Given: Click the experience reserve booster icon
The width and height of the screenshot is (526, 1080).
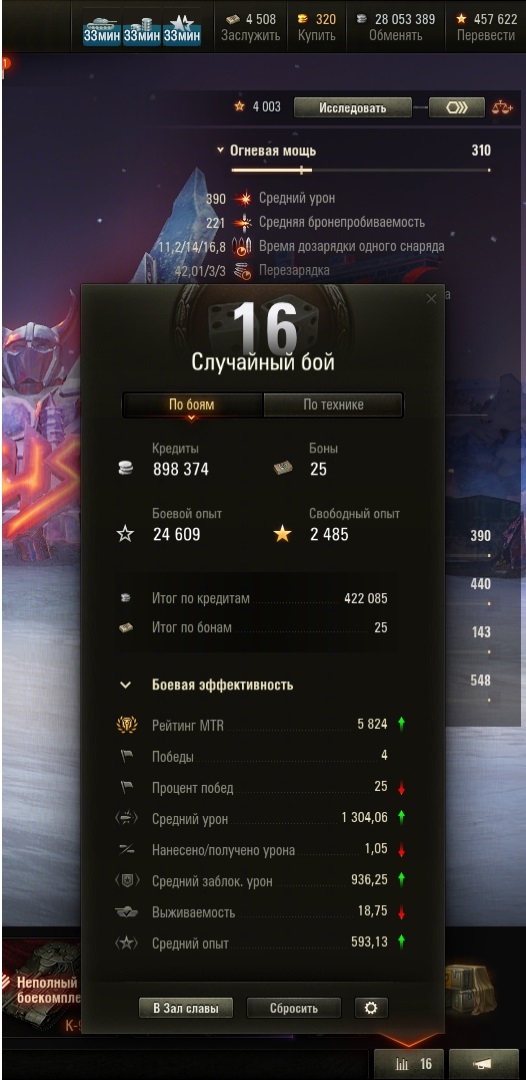Looking at the screenshot, I should pyautogui.click(x=182, y=28).
